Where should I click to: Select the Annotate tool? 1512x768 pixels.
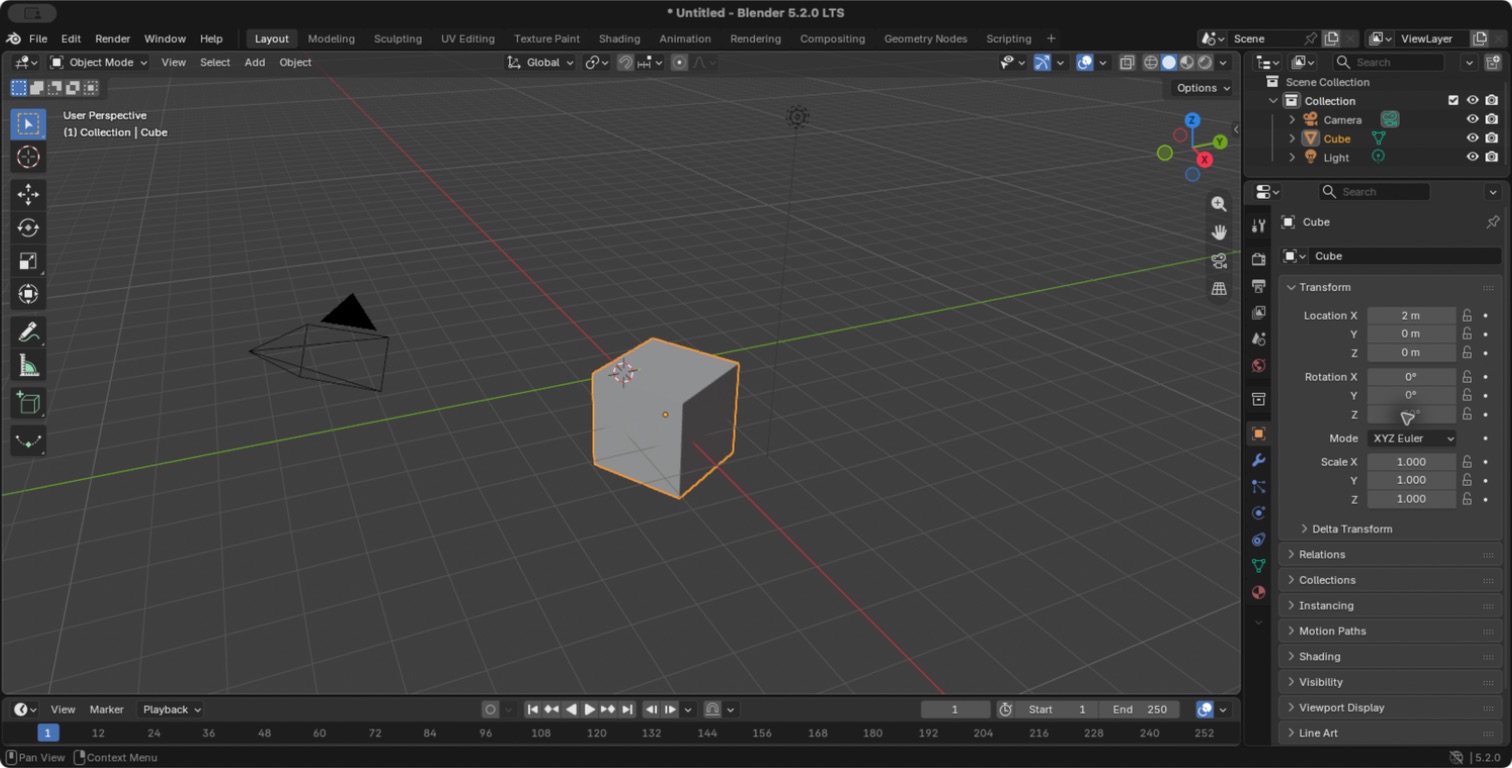coord(28,331)
